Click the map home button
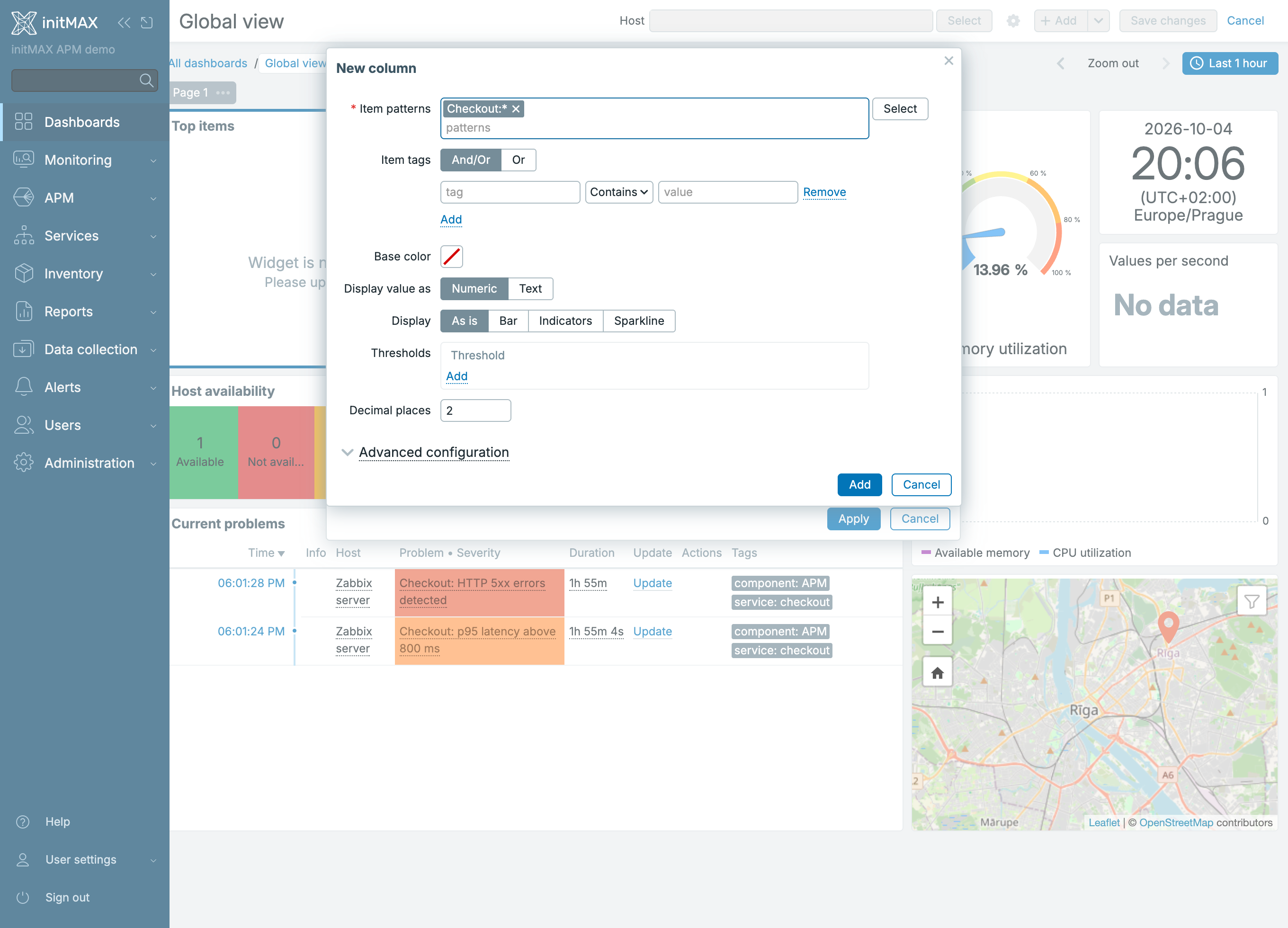The image size is (1288, 928). [938, 672]
